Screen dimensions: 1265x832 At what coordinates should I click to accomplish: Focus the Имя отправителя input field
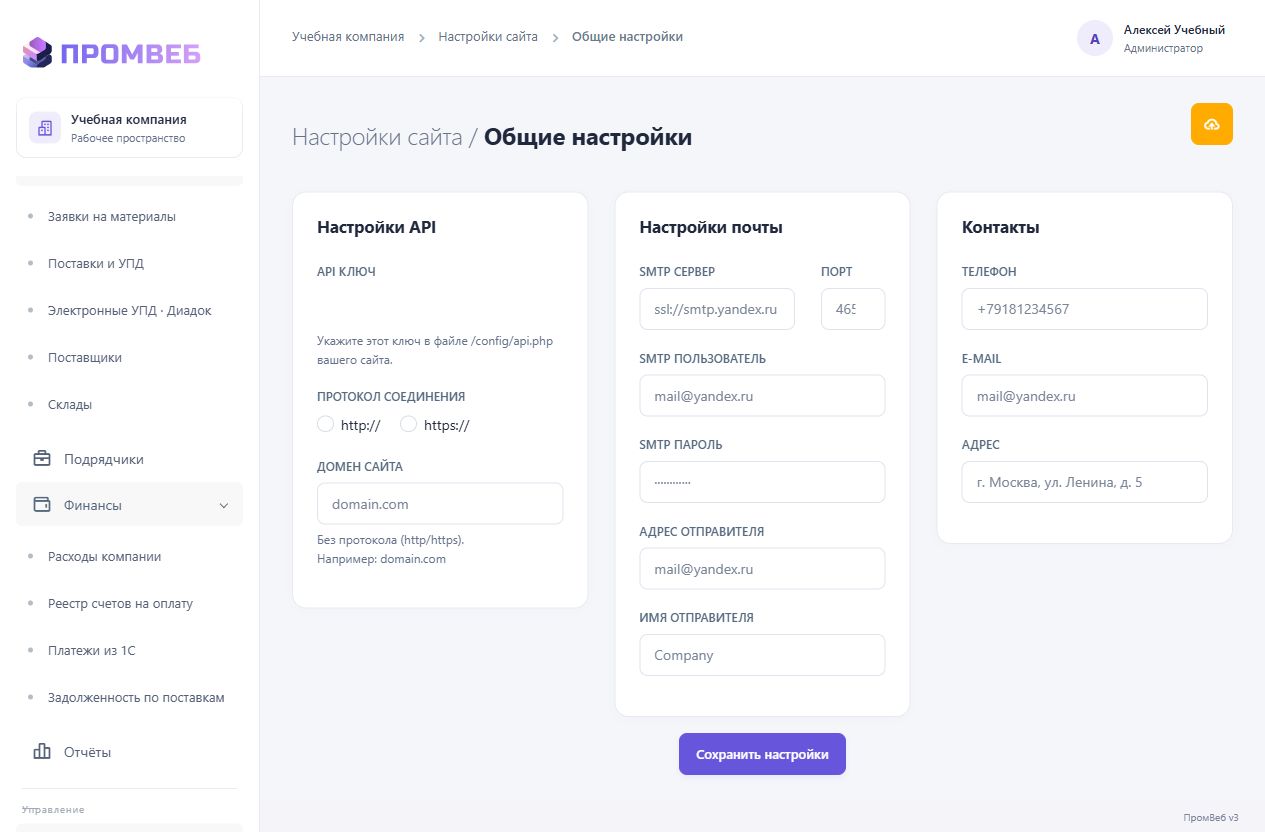click(762, 655)
